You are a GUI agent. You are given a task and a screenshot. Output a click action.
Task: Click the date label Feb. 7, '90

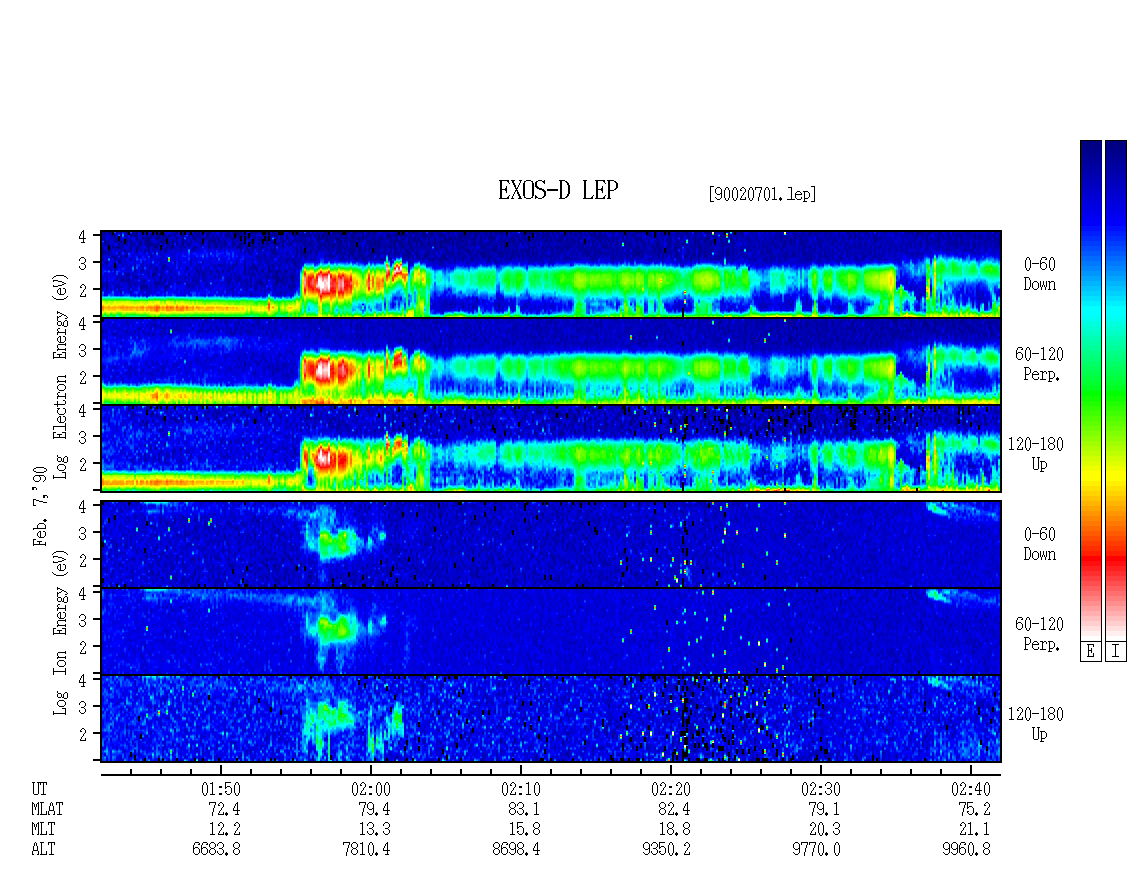40,506
